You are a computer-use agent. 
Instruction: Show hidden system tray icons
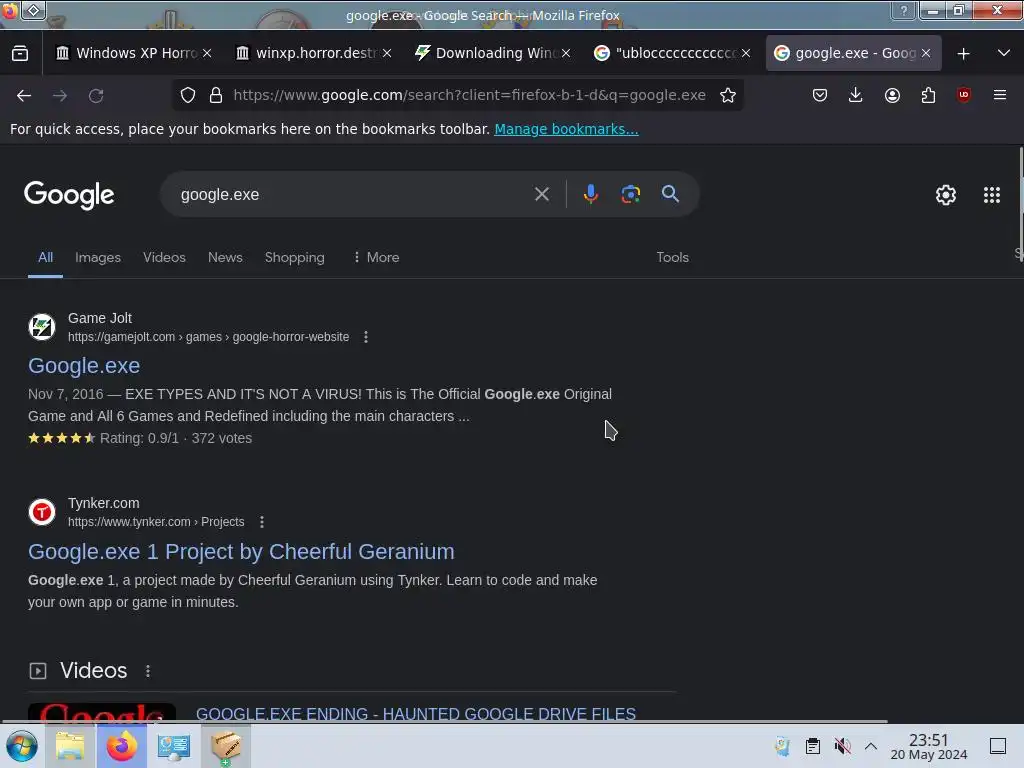click(x=871, y=746)
